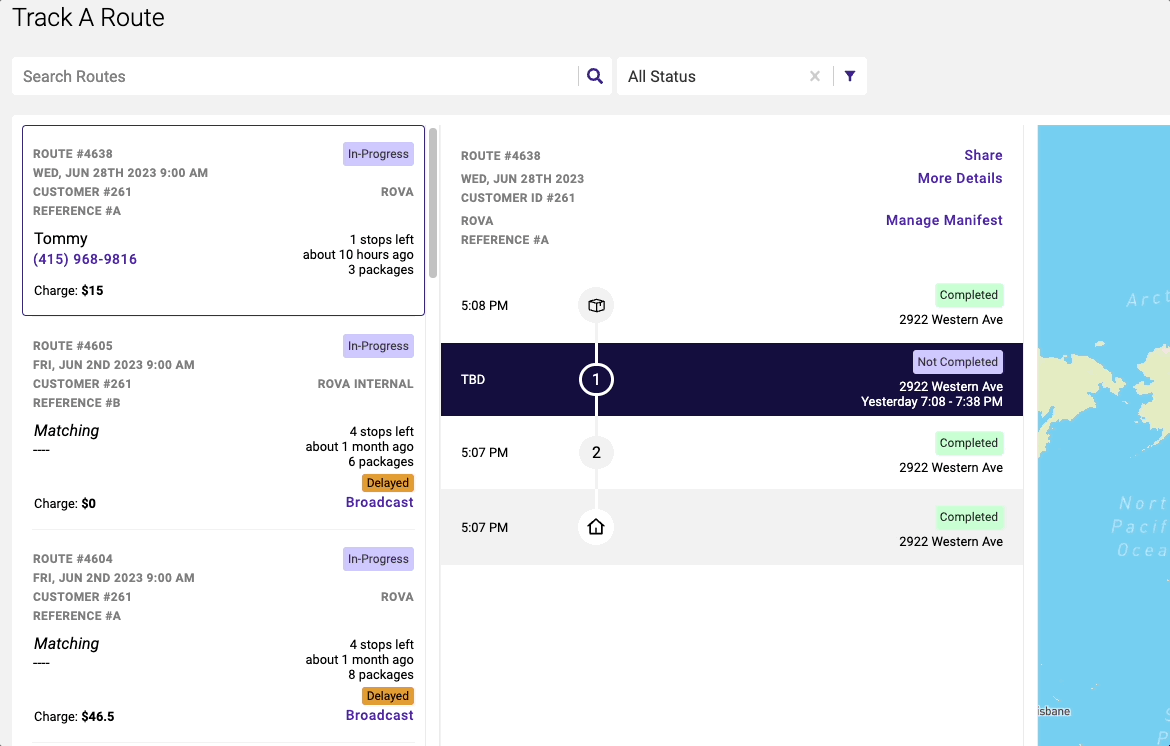The width and height of the screenshot is (1170, 746).
Task: Click 'Charge: $0' on route #4605
Action: 65,504
